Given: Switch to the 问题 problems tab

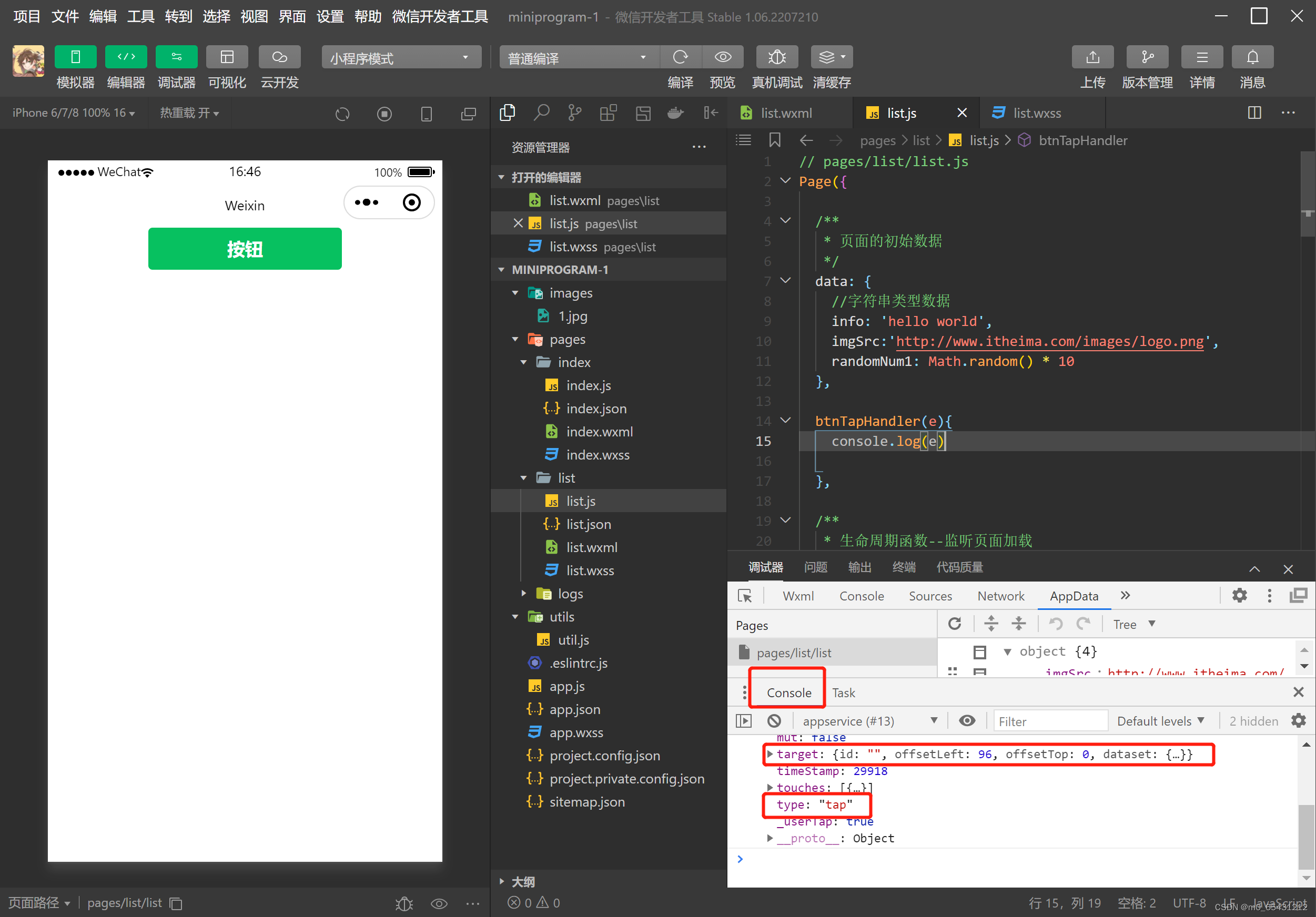Looking at the screenshot, I should pyautogui.click(x=815, y=567).
